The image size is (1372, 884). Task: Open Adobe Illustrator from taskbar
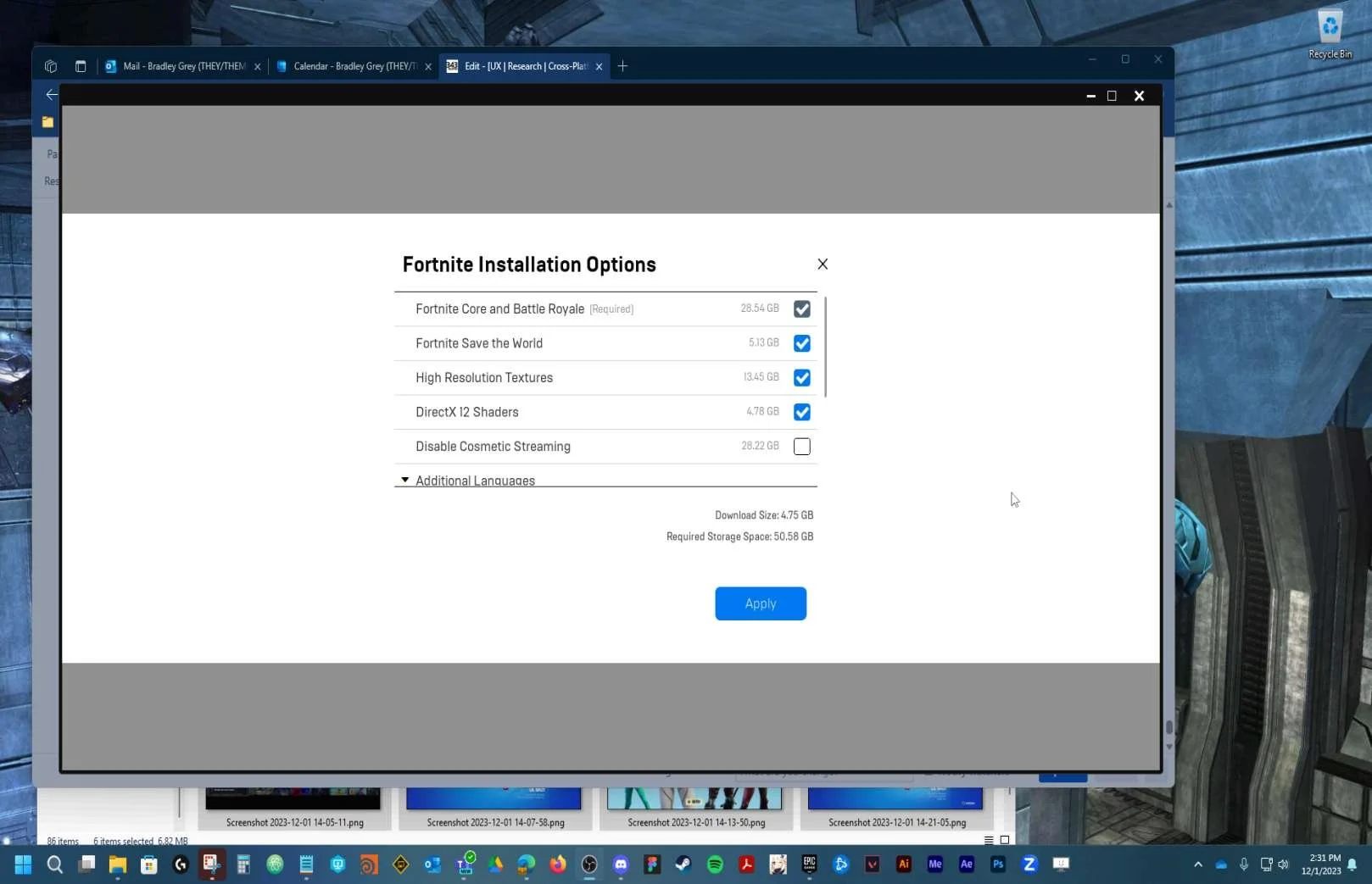(x=904, y=865)
